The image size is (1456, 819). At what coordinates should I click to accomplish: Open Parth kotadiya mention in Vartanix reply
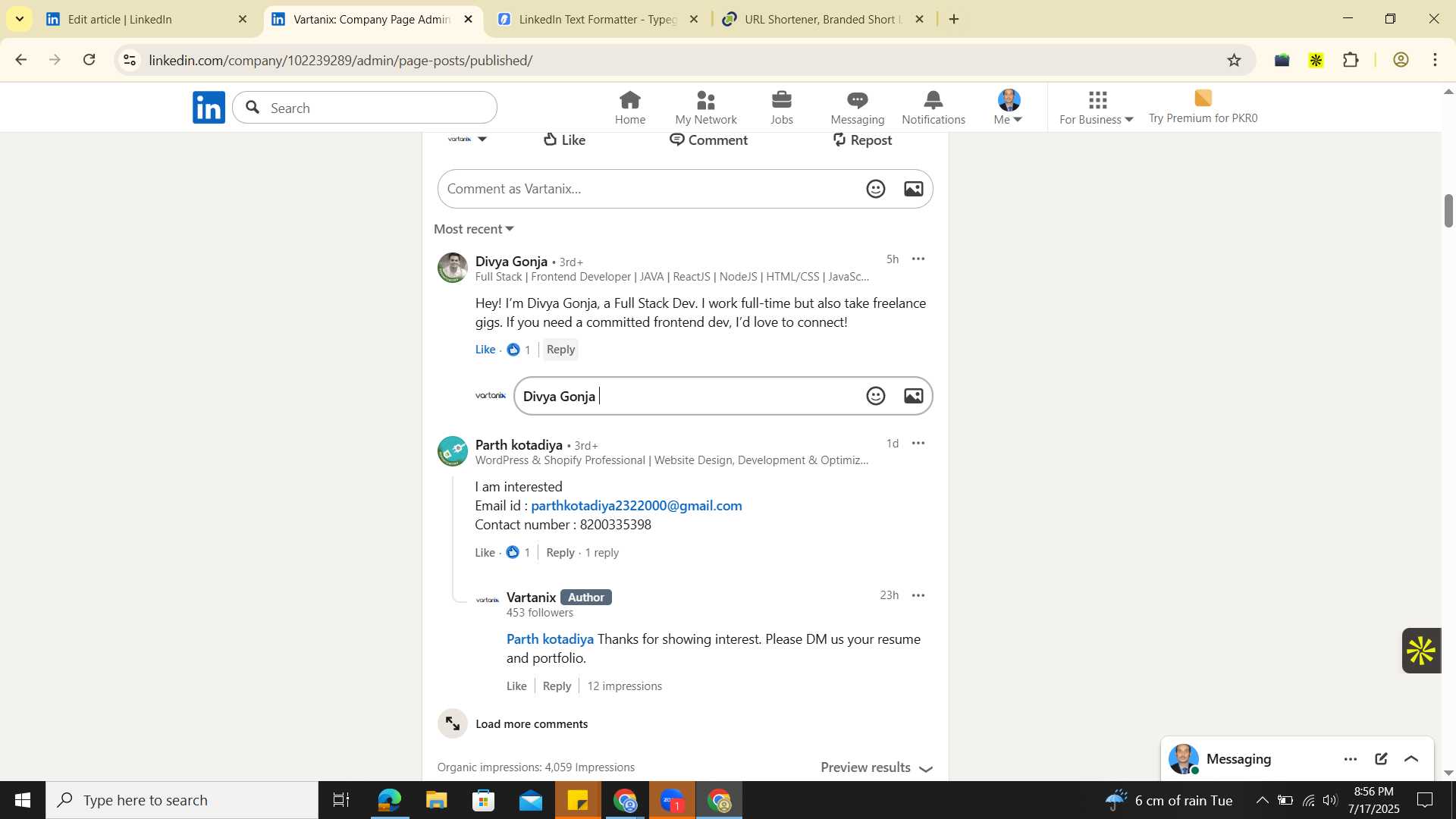coord(550,639)
